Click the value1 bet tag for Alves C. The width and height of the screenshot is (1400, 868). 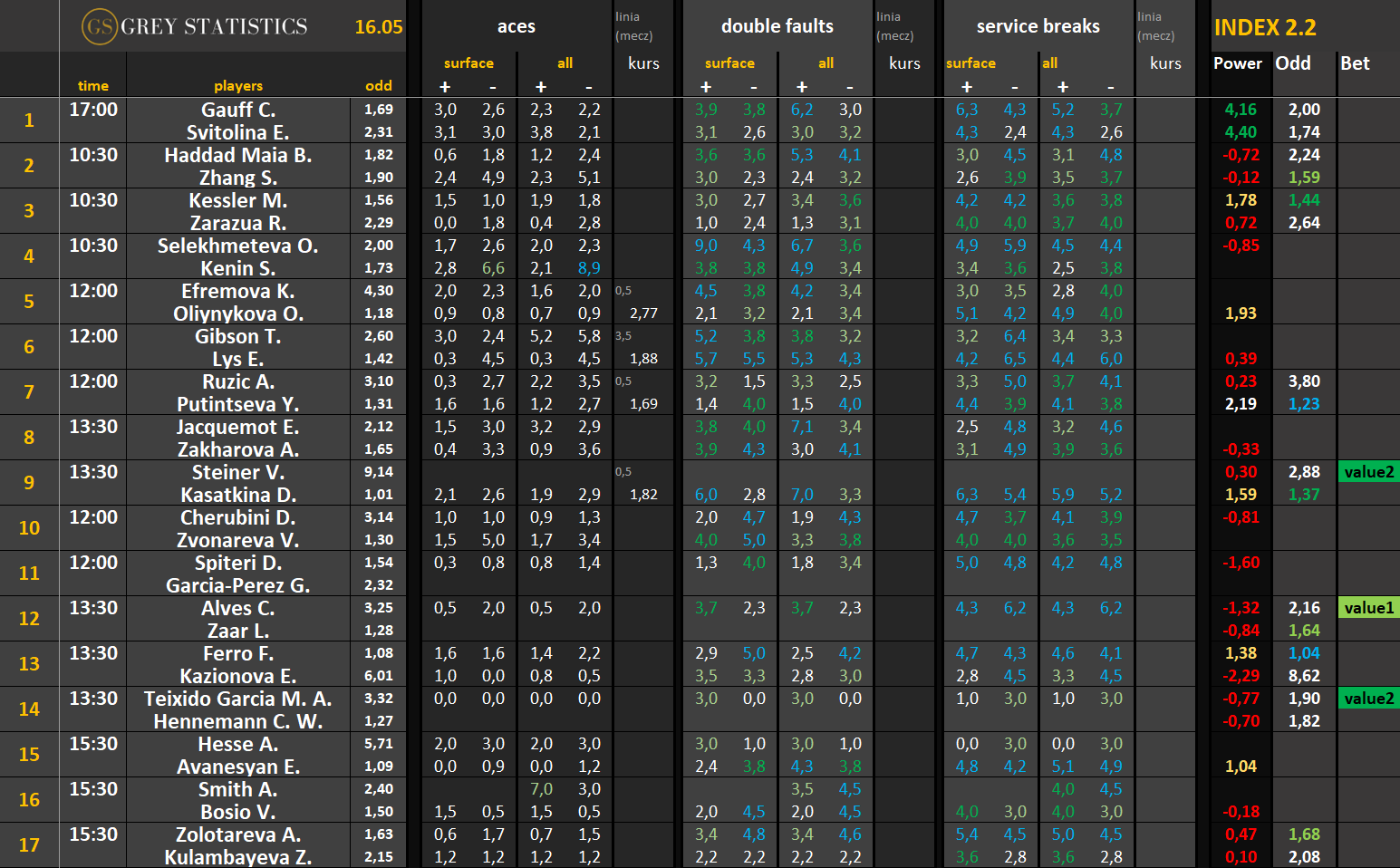[1369, 607]
